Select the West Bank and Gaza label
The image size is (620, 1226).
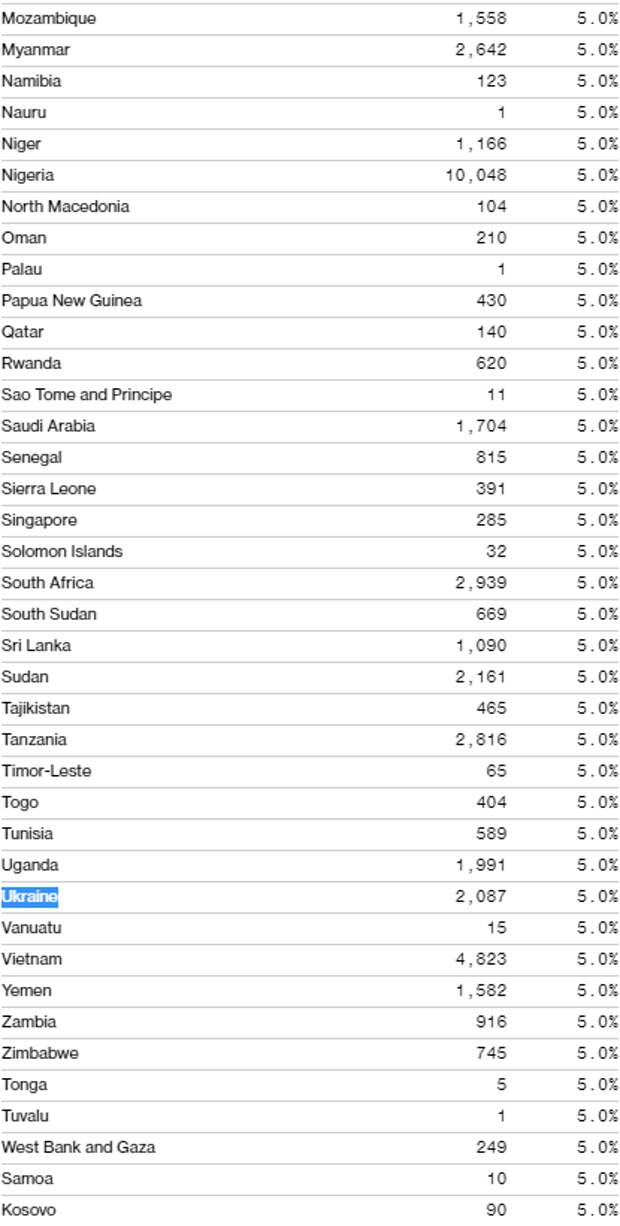[78, 1147]
